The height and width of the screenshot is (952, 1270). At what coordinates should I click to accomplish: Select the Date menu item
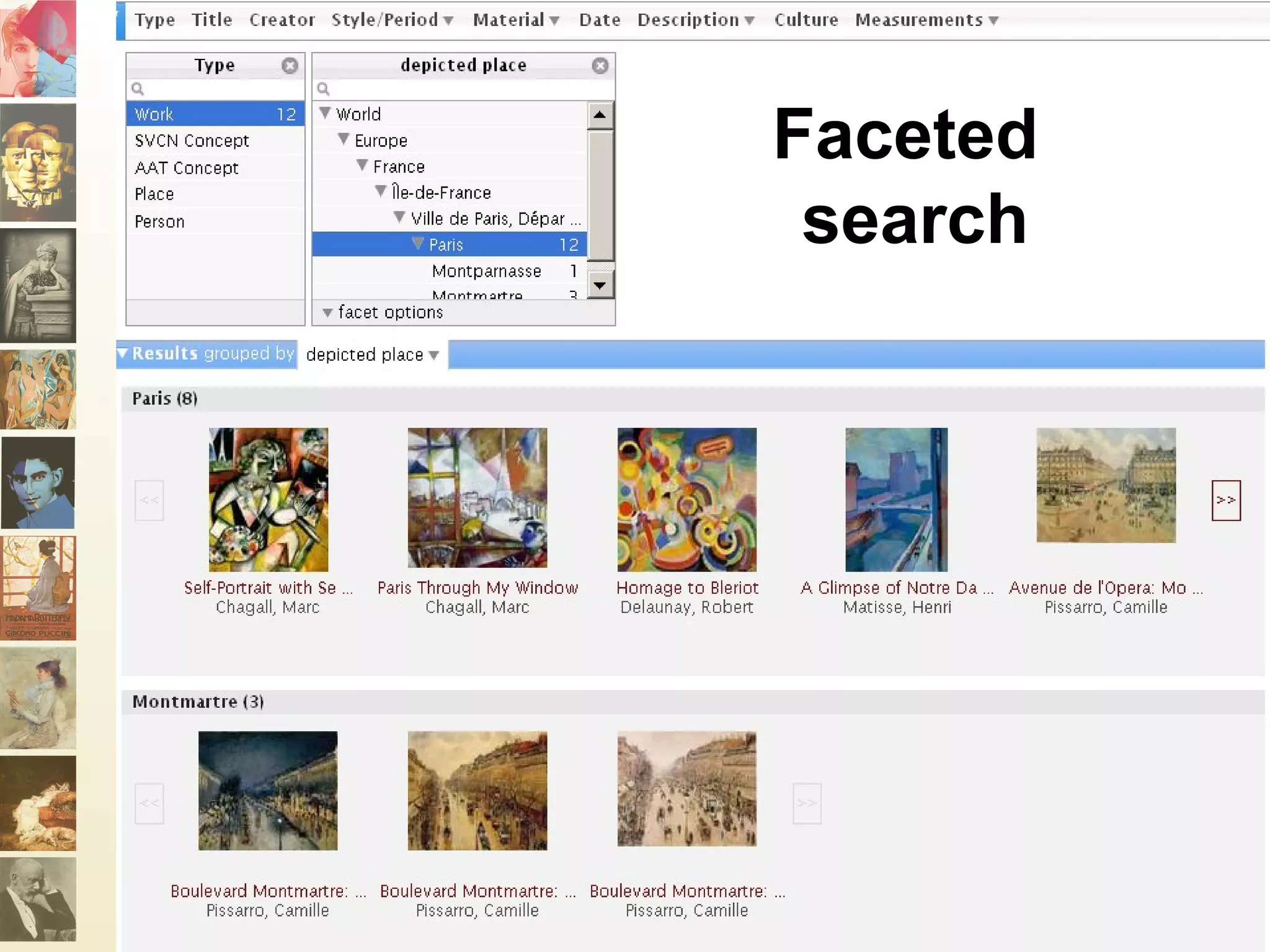(600, 20)
